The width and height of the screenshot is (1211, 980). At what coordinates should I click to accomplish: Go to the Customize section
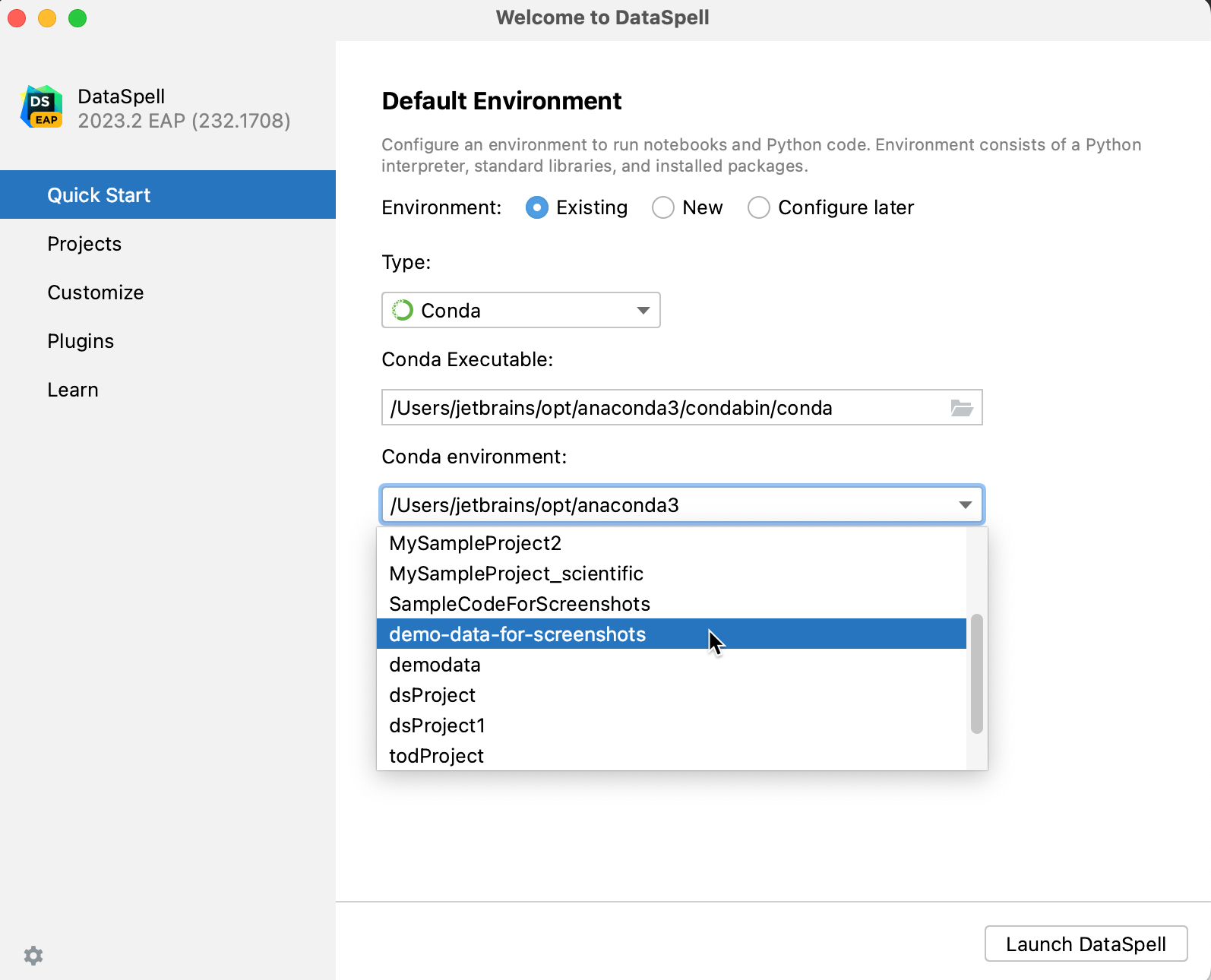[x=168, y=292]
